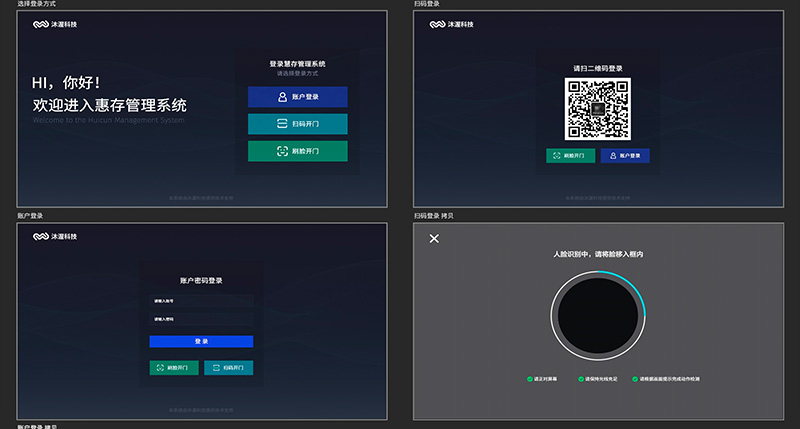Viewport: 800px width, 429px height.
Task: Click the Welcome to the Huicun Management System text
Action: tap(108, 120)
